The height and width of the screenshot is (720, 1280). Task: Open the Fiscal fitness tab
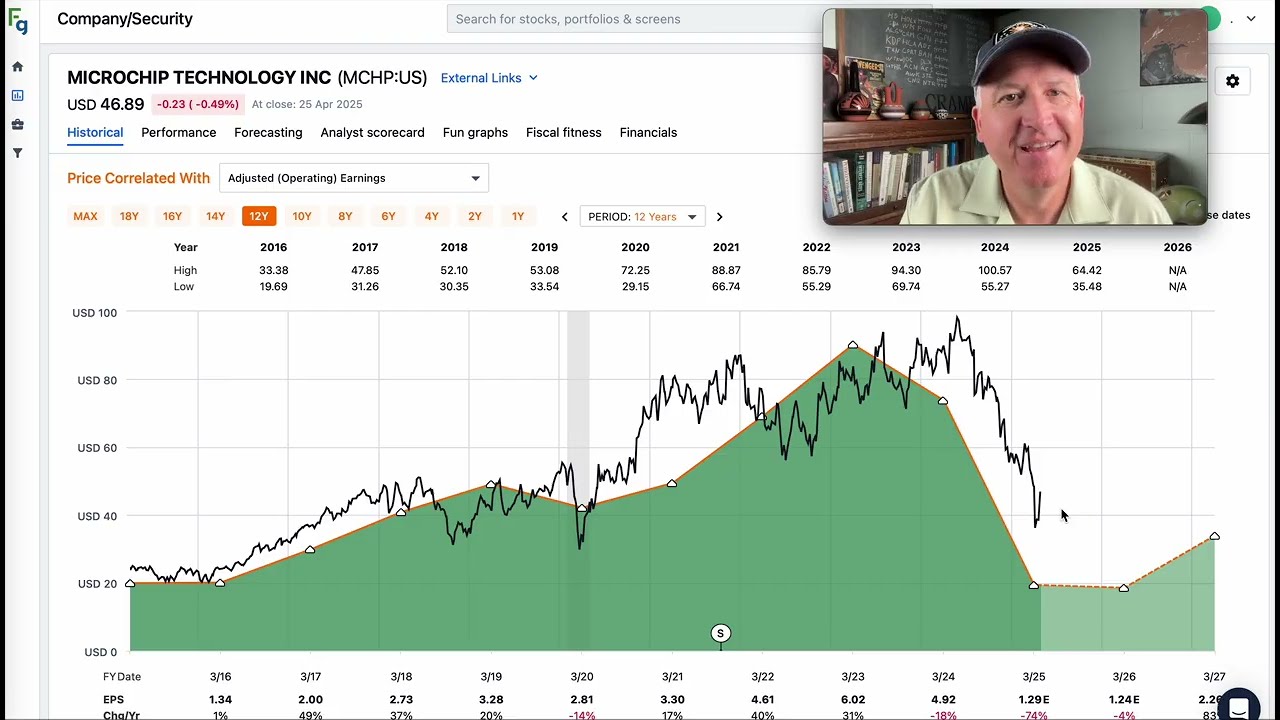pyautogui.click(x=563, y=133)
